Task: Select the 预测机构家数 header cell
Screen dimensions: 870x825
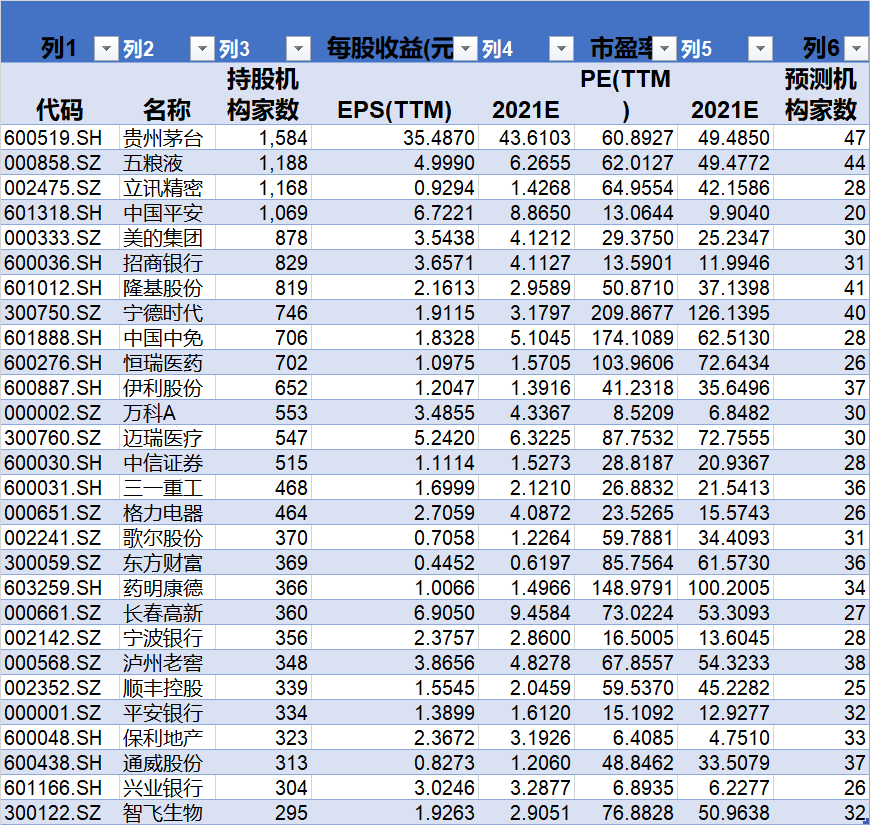Action: point(821,93)
